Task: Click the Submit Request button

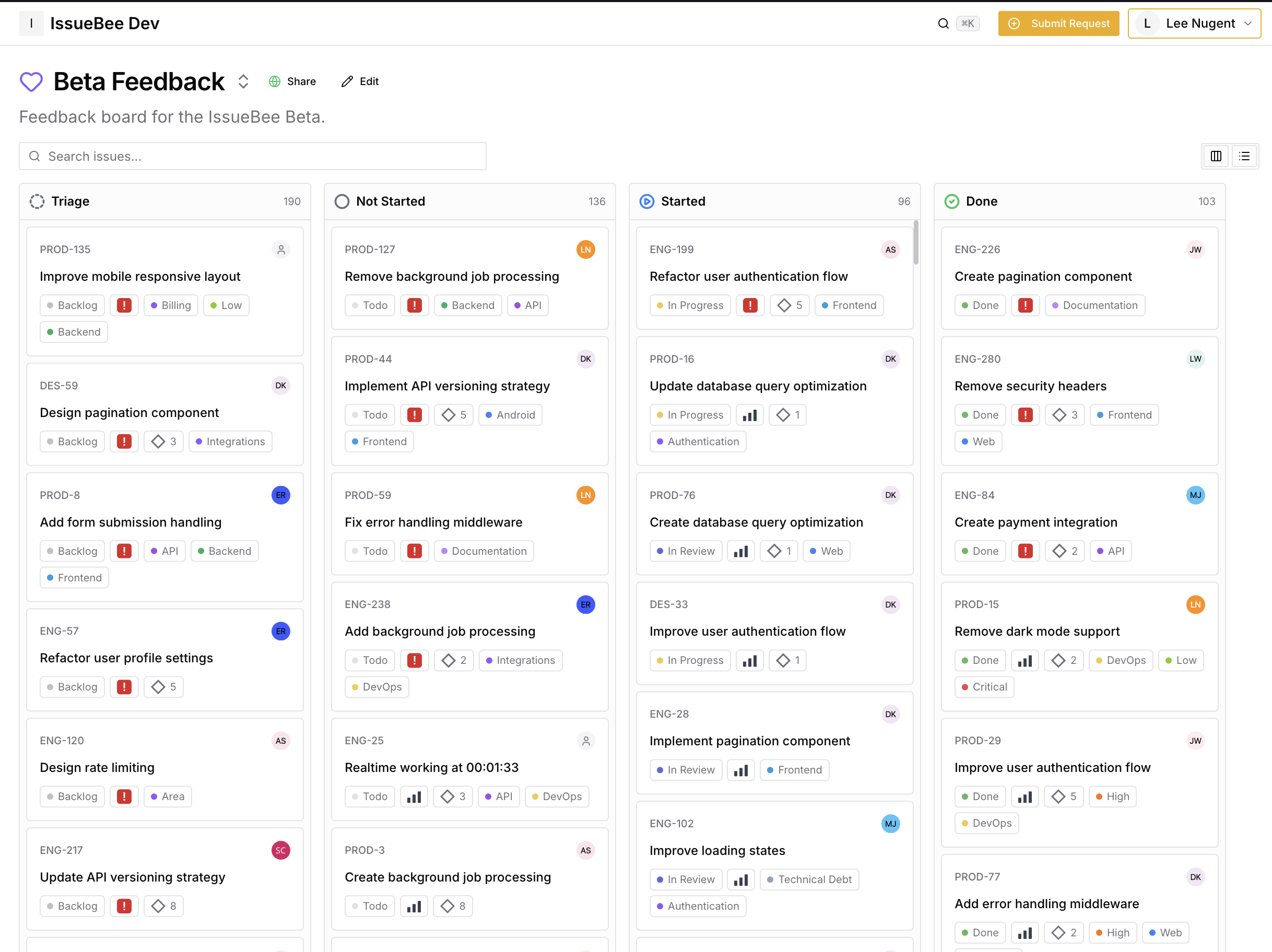Action: pyautogui.click(x=1058, y=23)
